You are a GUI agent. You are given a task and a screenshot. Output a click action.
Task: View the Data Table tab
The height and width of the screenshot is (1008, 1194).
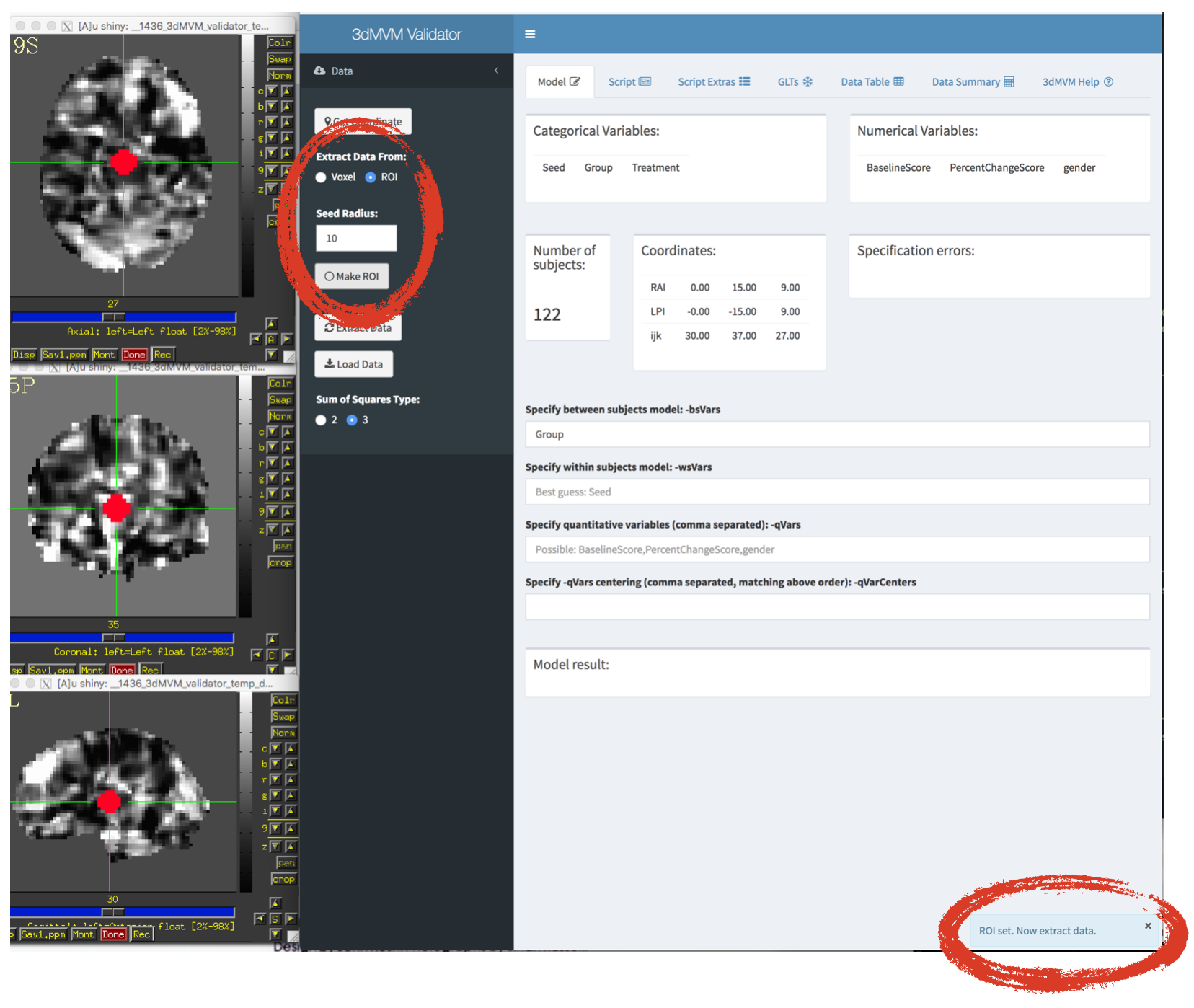tap(872, 81)
